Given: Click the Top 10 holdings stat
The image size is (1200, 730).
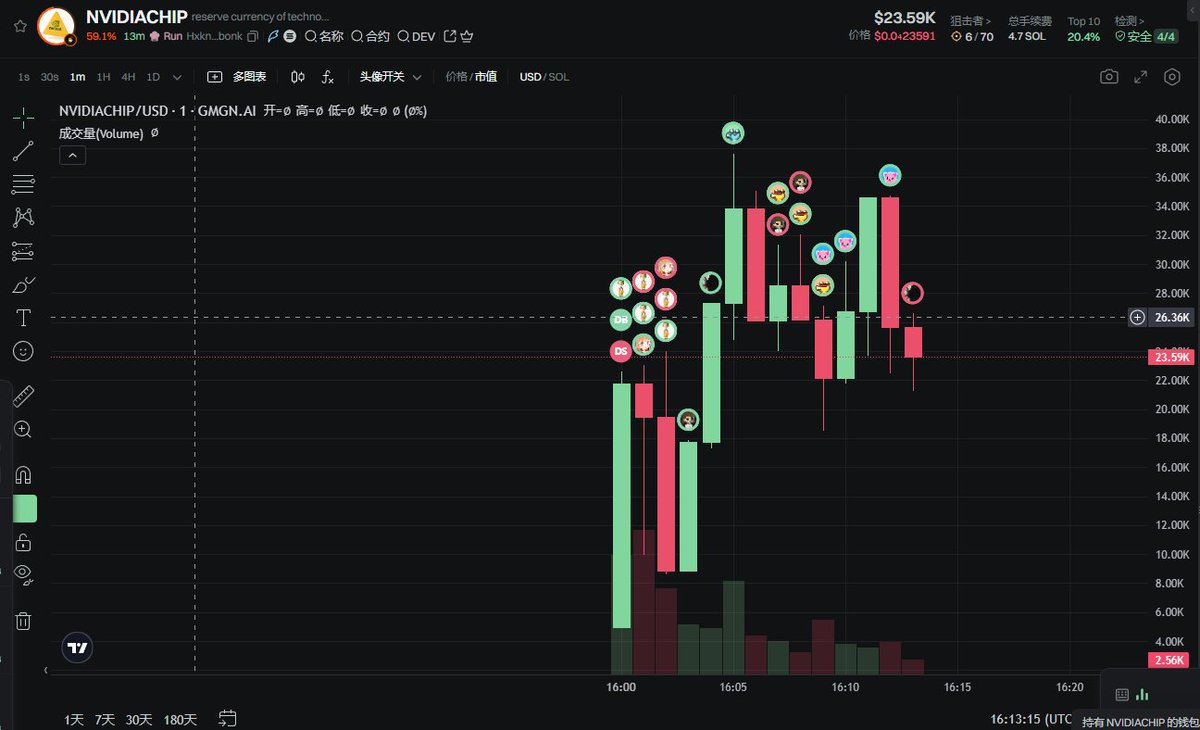Looking at the screenshot, I should [x=1084, y=29].
